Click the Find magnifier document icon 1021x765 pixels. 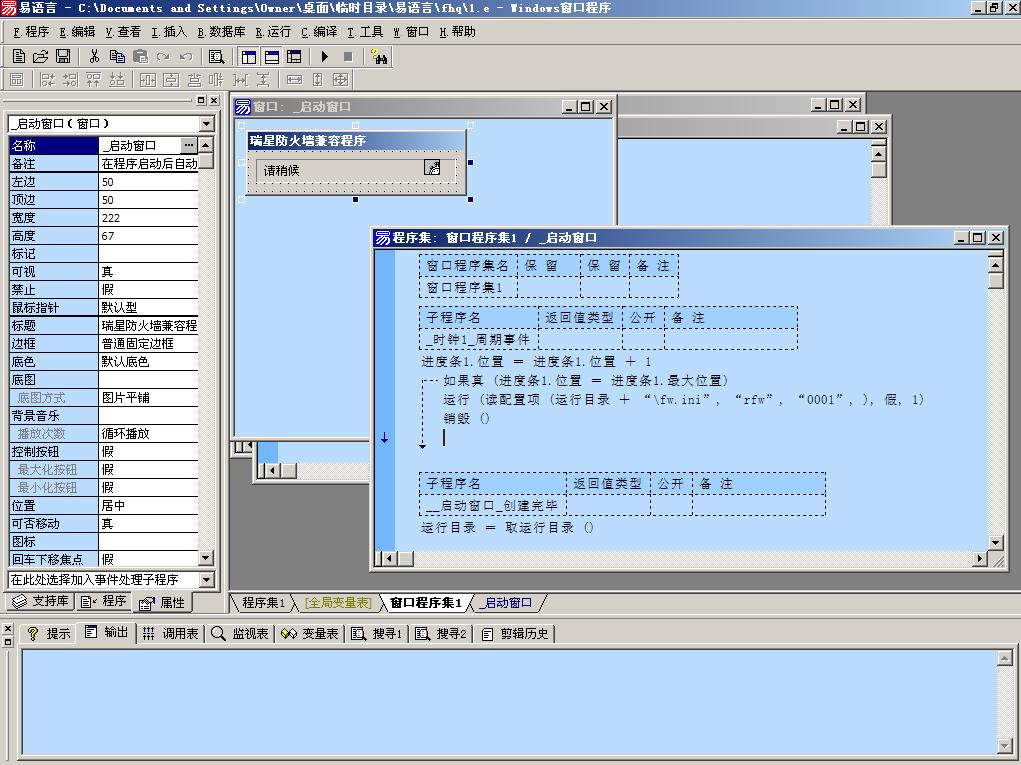pos(216,57)
